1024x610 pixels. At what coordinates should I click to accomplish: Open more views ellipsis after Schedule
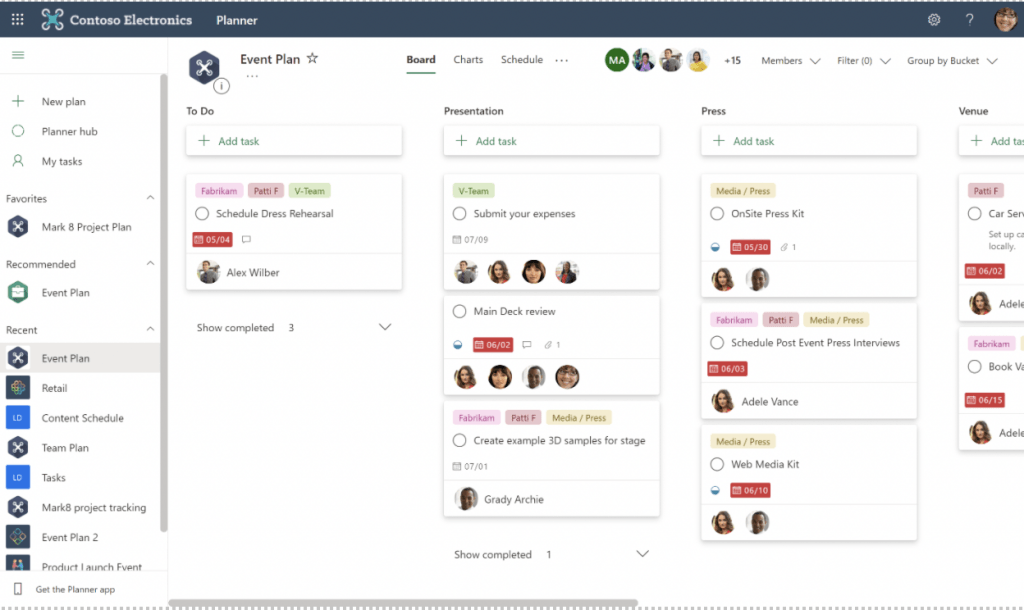pos(562,60)
